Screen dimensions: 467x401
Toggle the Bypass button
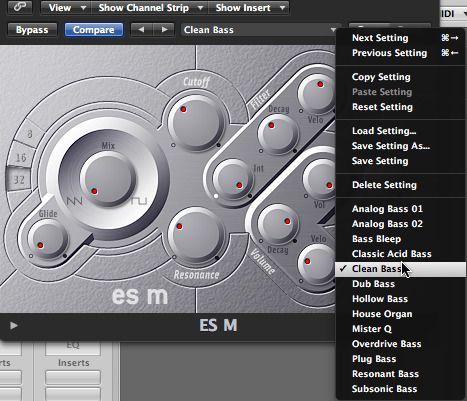click(x=32, y=30)
